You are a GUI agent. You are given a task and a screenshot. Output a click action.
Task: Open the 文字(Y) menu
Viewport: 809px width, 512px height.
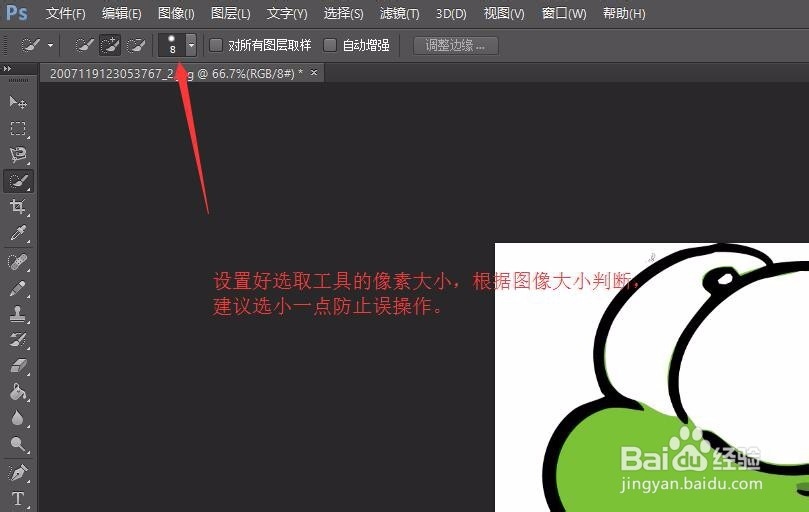287,13
